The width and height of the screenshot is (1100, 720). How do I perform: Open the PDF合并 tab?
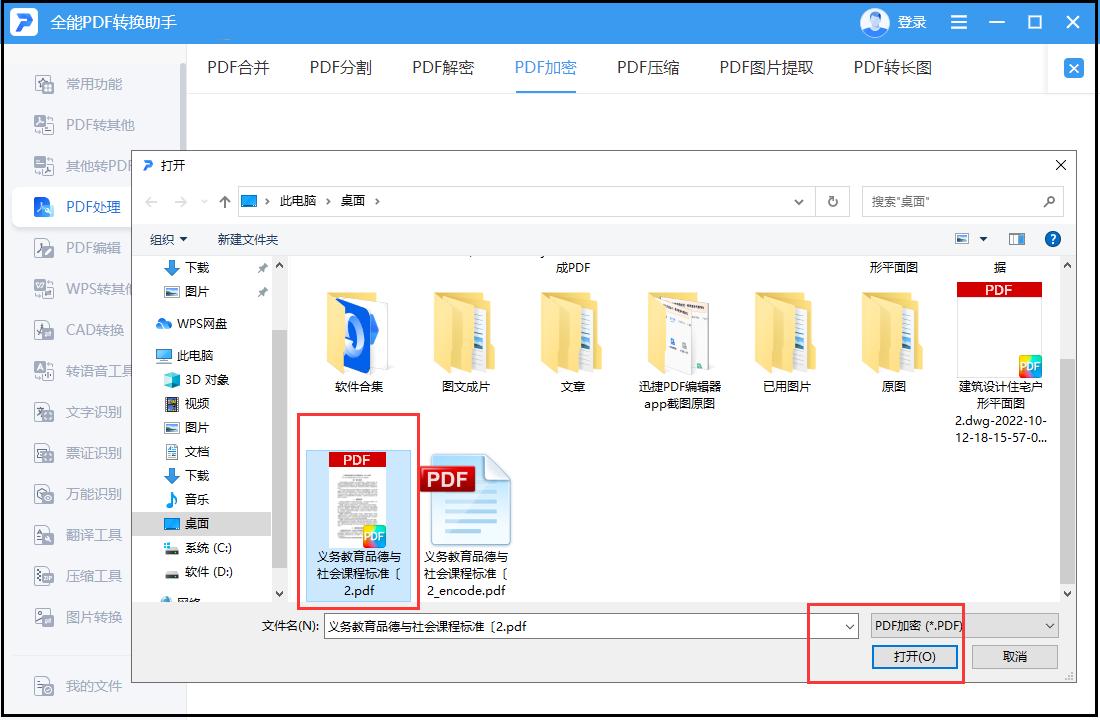click(x=238, y=67)
